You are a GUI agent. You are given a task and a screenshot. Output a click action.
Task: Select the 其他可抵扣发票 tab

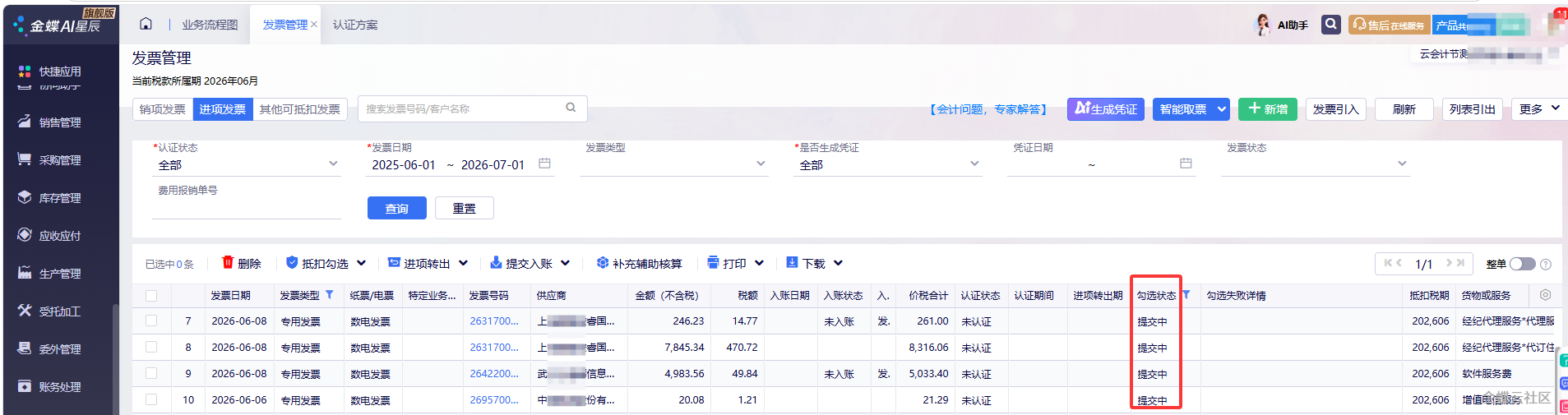pyautogui.click(x=300, y=108)
